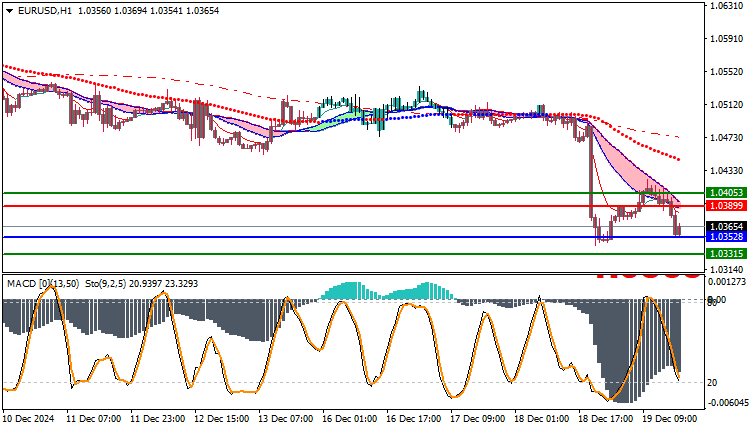The height and width of the screenshot is (430, 750).
Task: Click the 18 Dec 01:00 time label
Action: (x=541, y=419)
